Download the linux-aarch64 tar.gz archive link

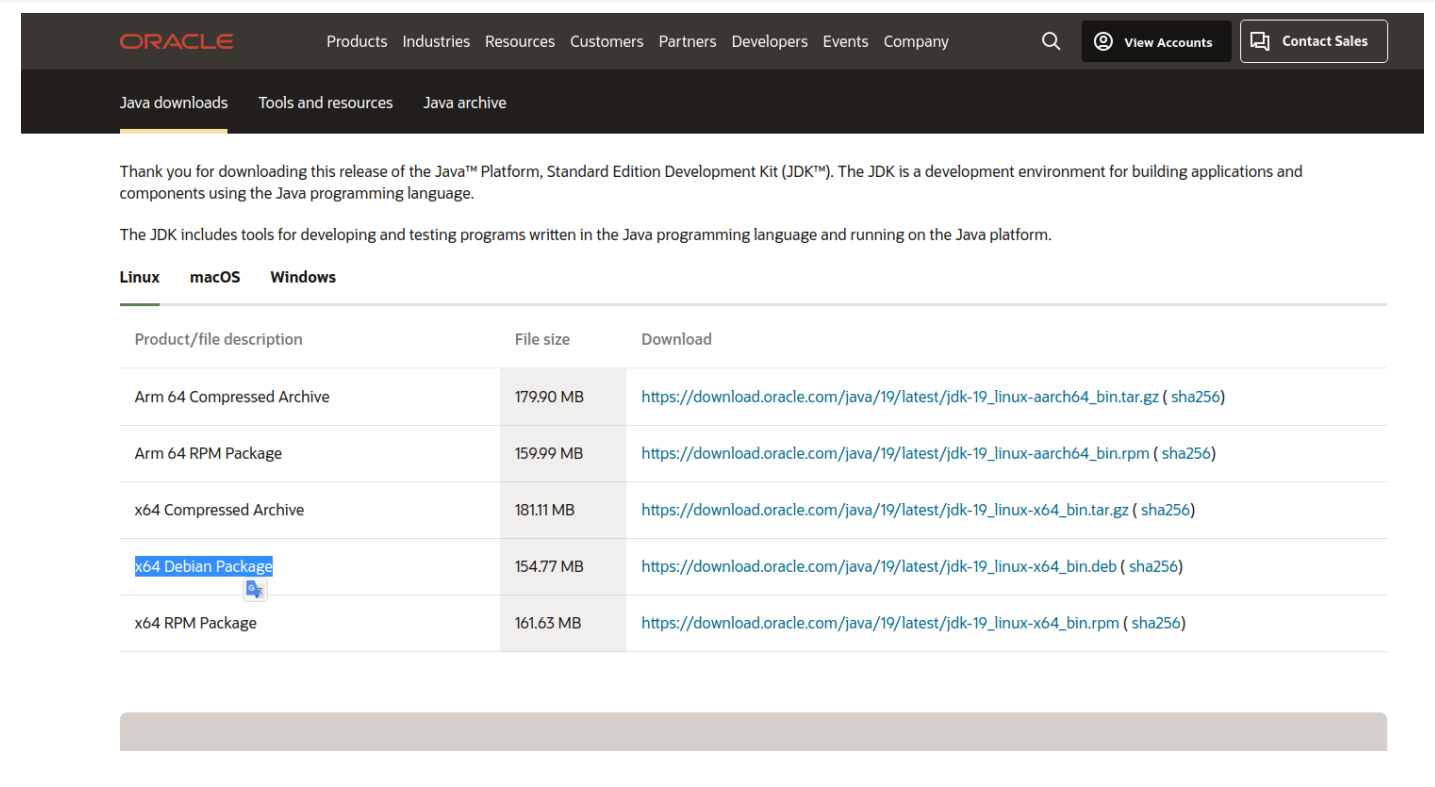(900, 397)
